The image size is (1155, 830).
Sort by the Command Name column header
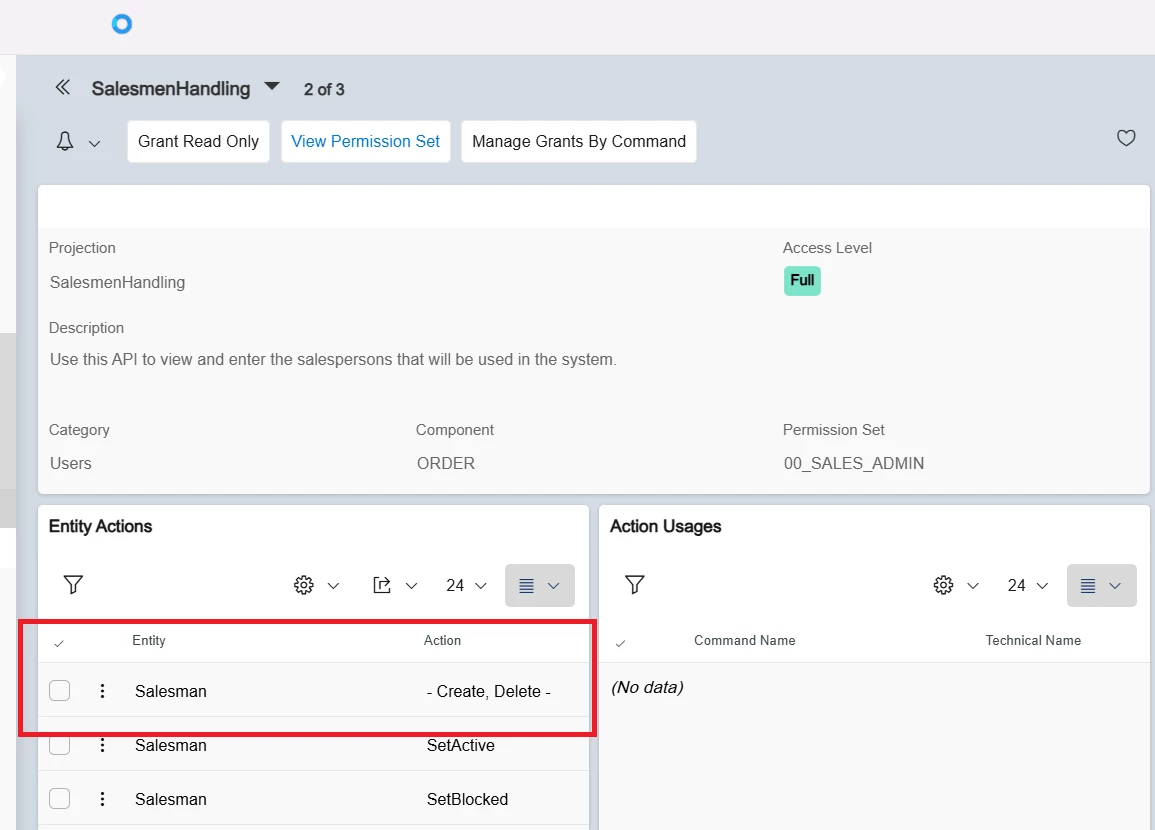coord(744,640)
